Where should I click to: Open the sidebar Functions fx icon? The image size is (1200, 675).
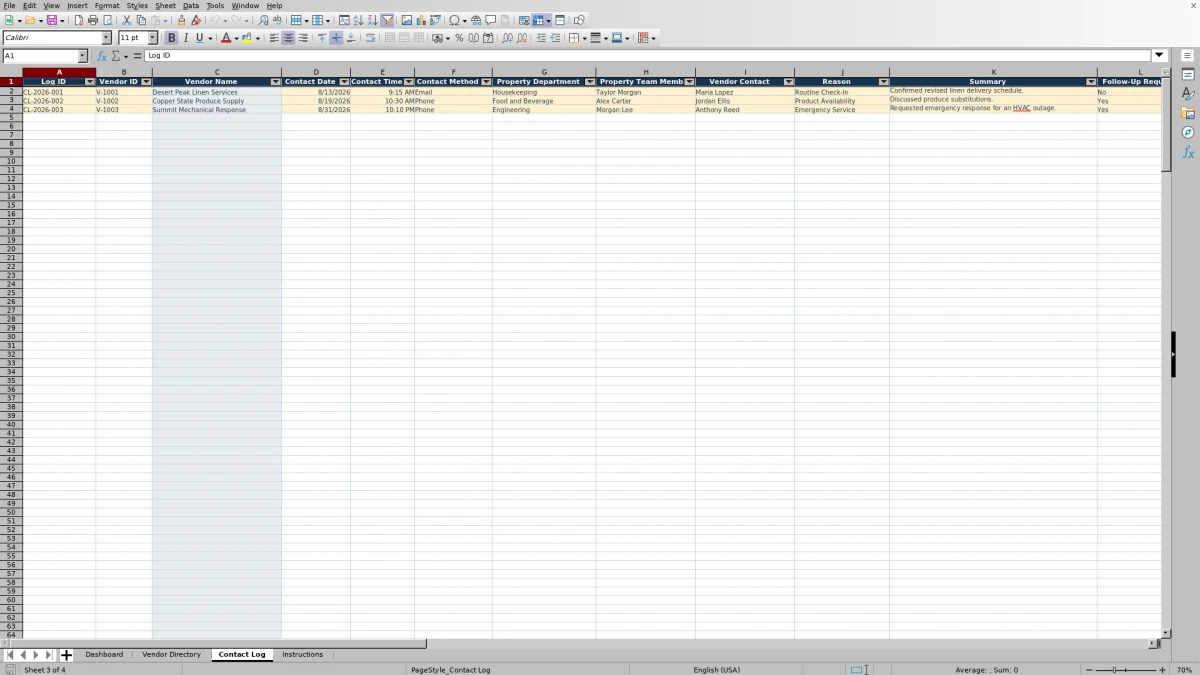(x=1188, y=152)
